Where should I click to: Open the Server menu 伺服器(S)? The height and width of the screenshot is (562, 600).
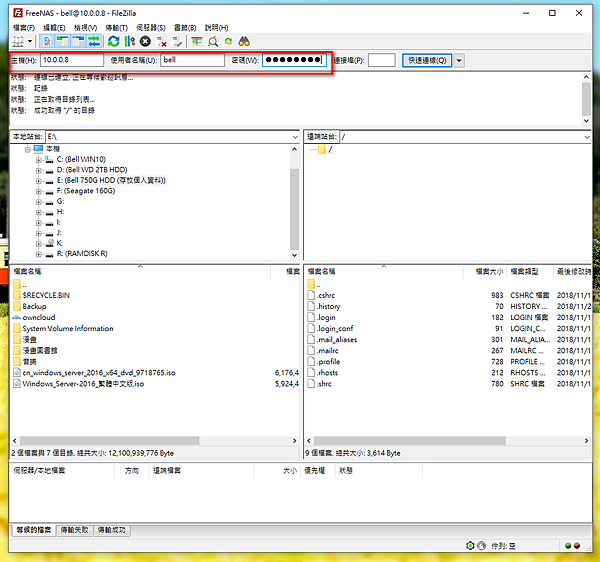[x=151, y=28]
